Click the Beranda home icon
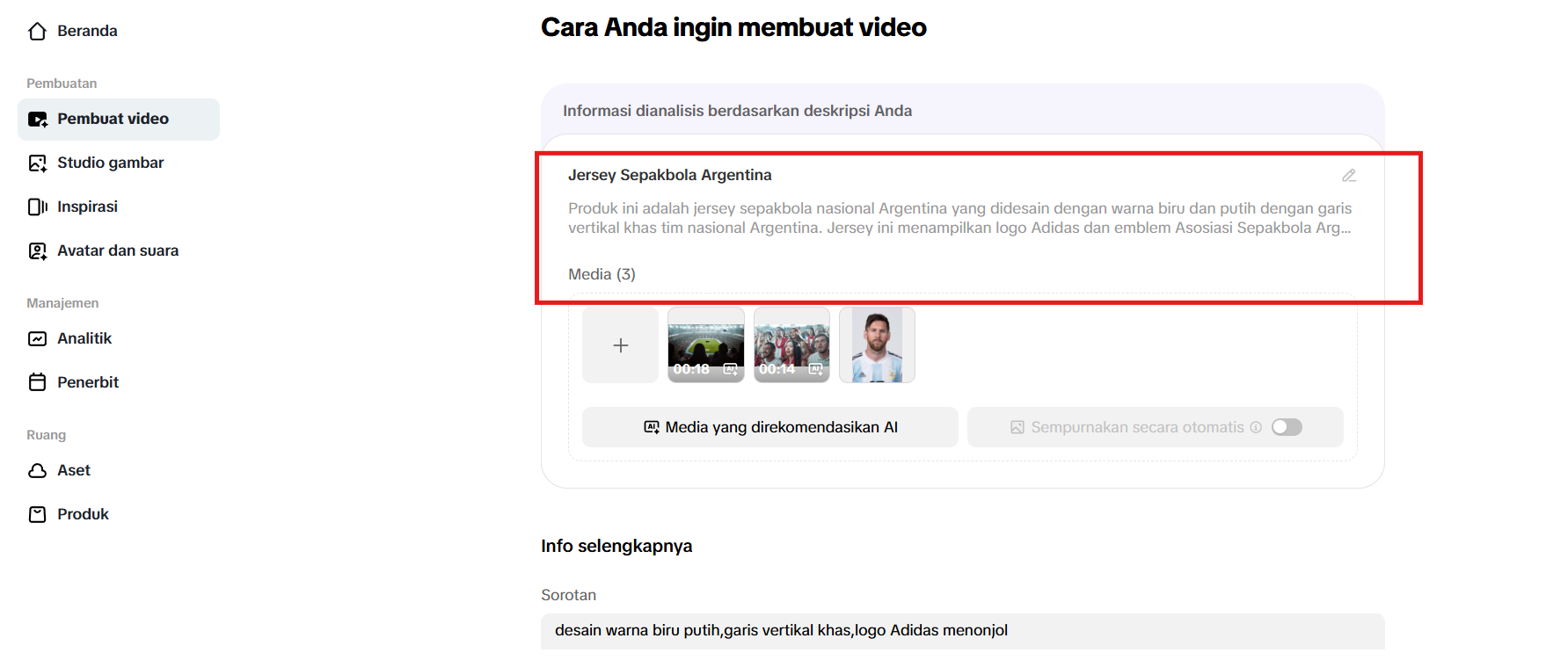The height and width of the screenshot is (660, 1568). pos(37,32)
